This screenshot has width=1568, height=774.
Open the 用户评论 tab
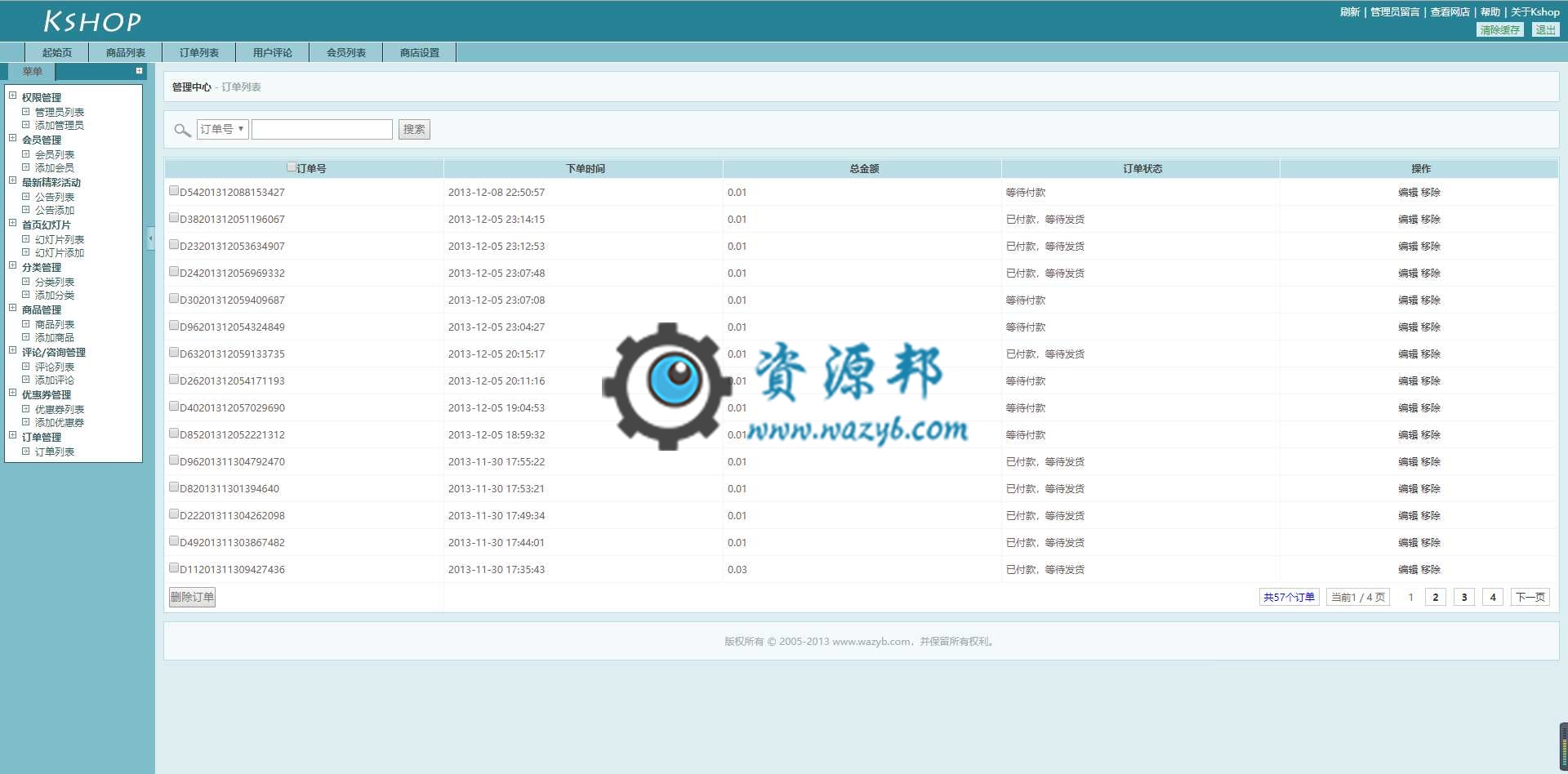coord(272,52)
